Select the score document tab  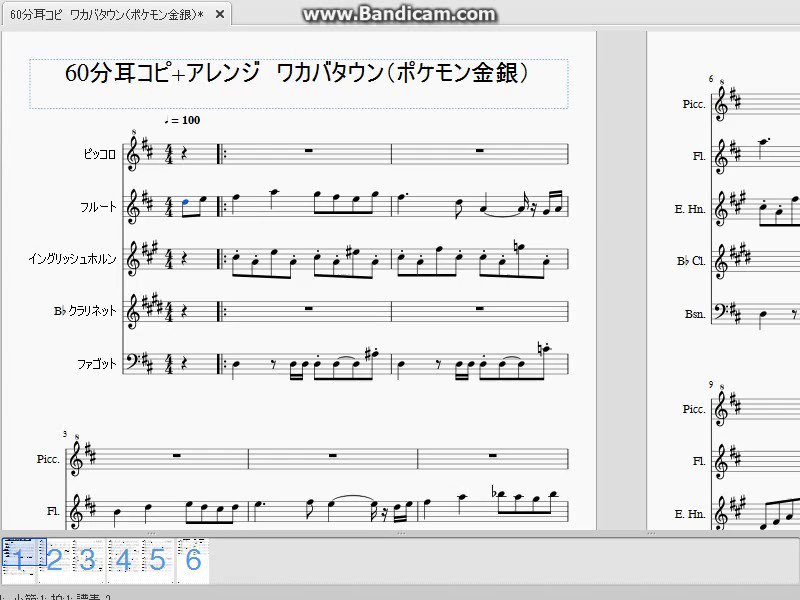(116, 14)
